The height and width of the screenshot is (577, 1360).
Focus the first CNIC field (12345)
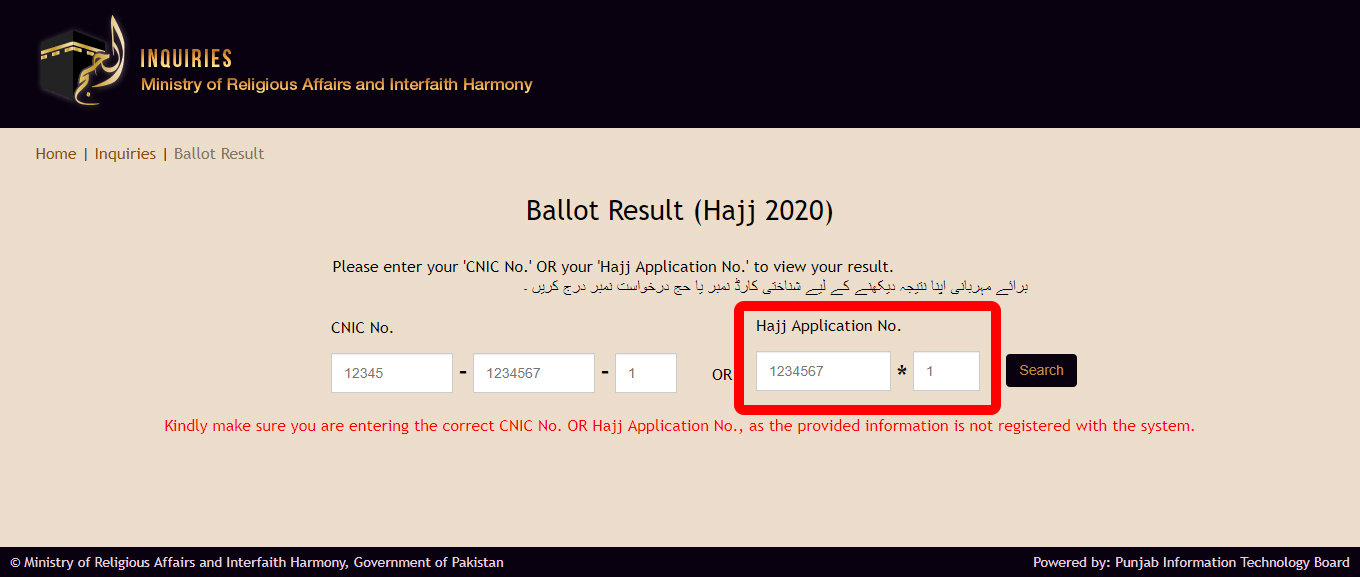click(x=391, y=373)
